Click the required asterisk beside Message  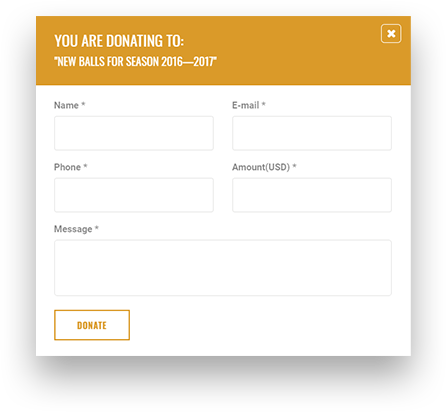[x=97, y=228]
